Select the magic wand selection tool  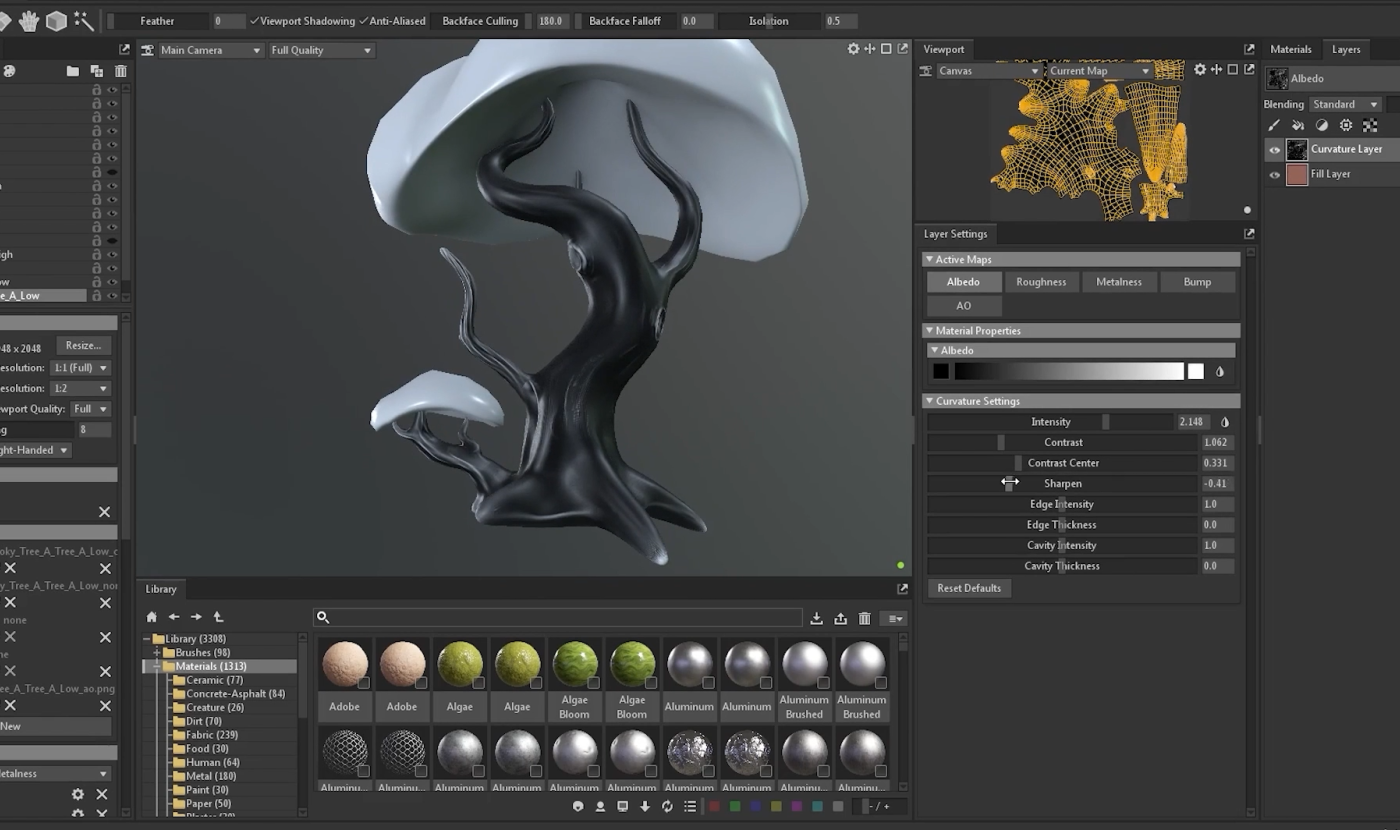(84, 20)
